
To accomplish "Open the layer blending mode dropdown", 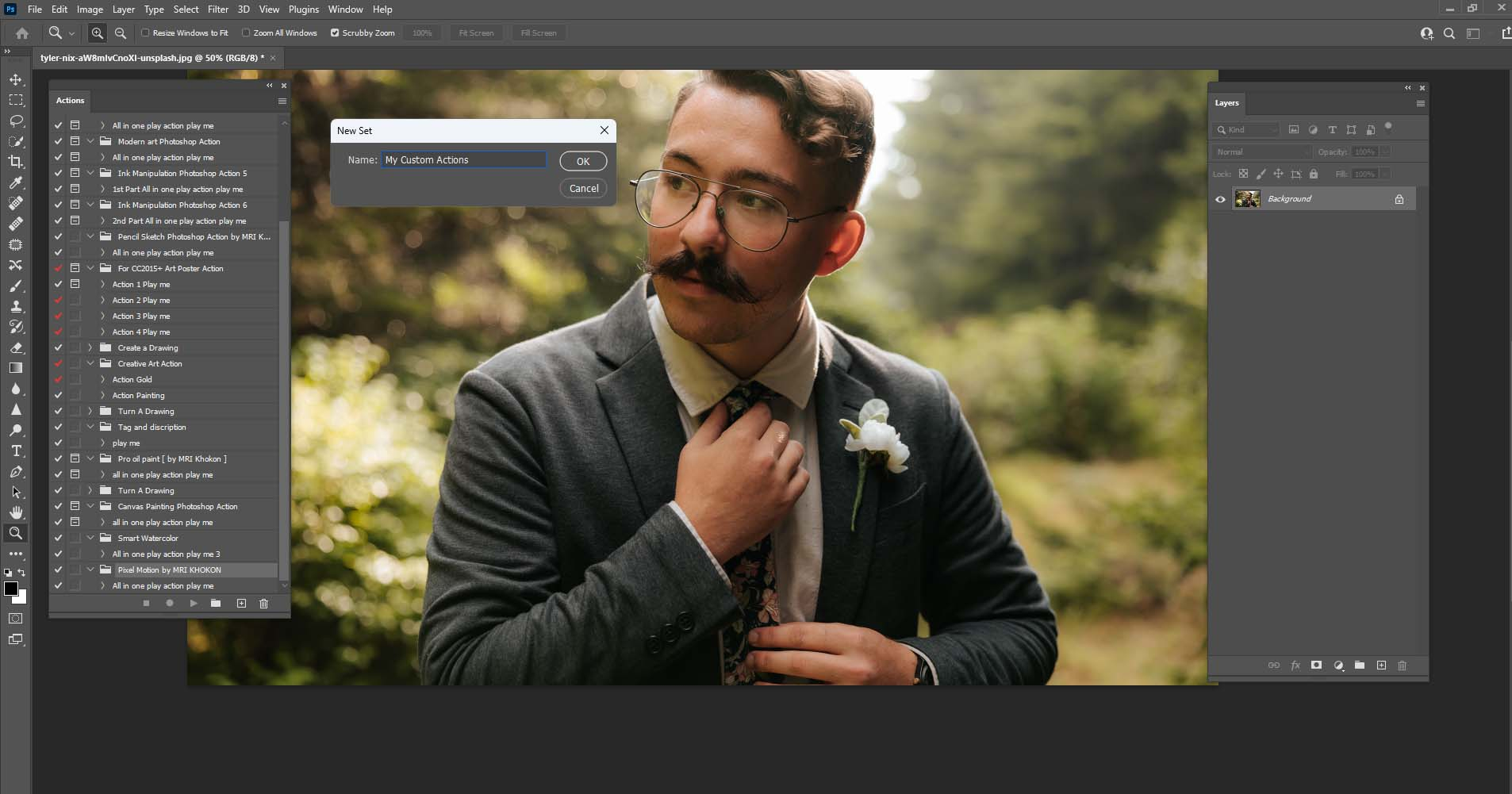I will 1261,151.
